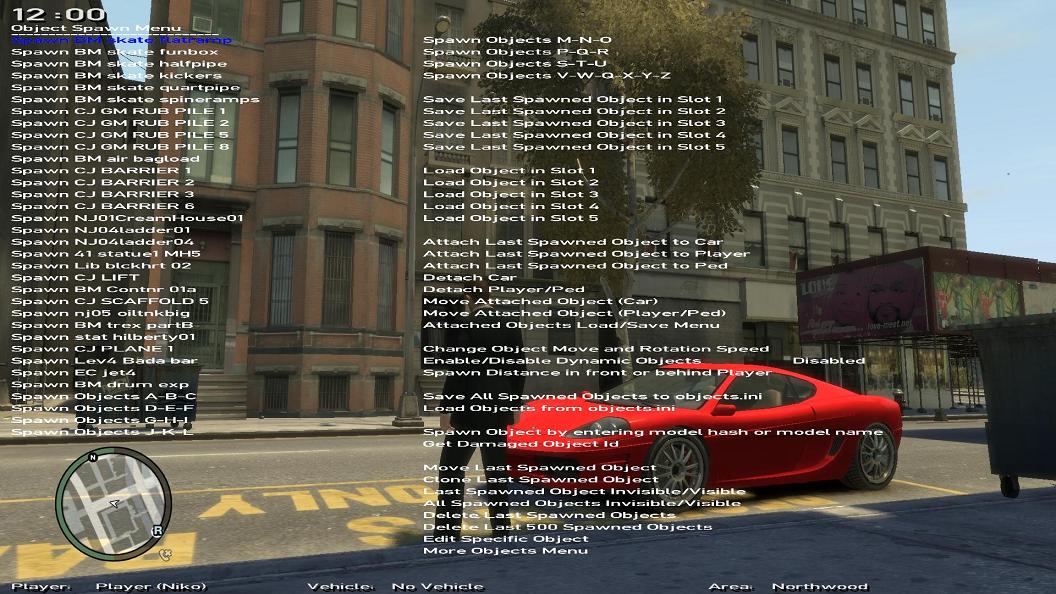Select Spawn BM skate halfpipe entry

pos(119,64)
